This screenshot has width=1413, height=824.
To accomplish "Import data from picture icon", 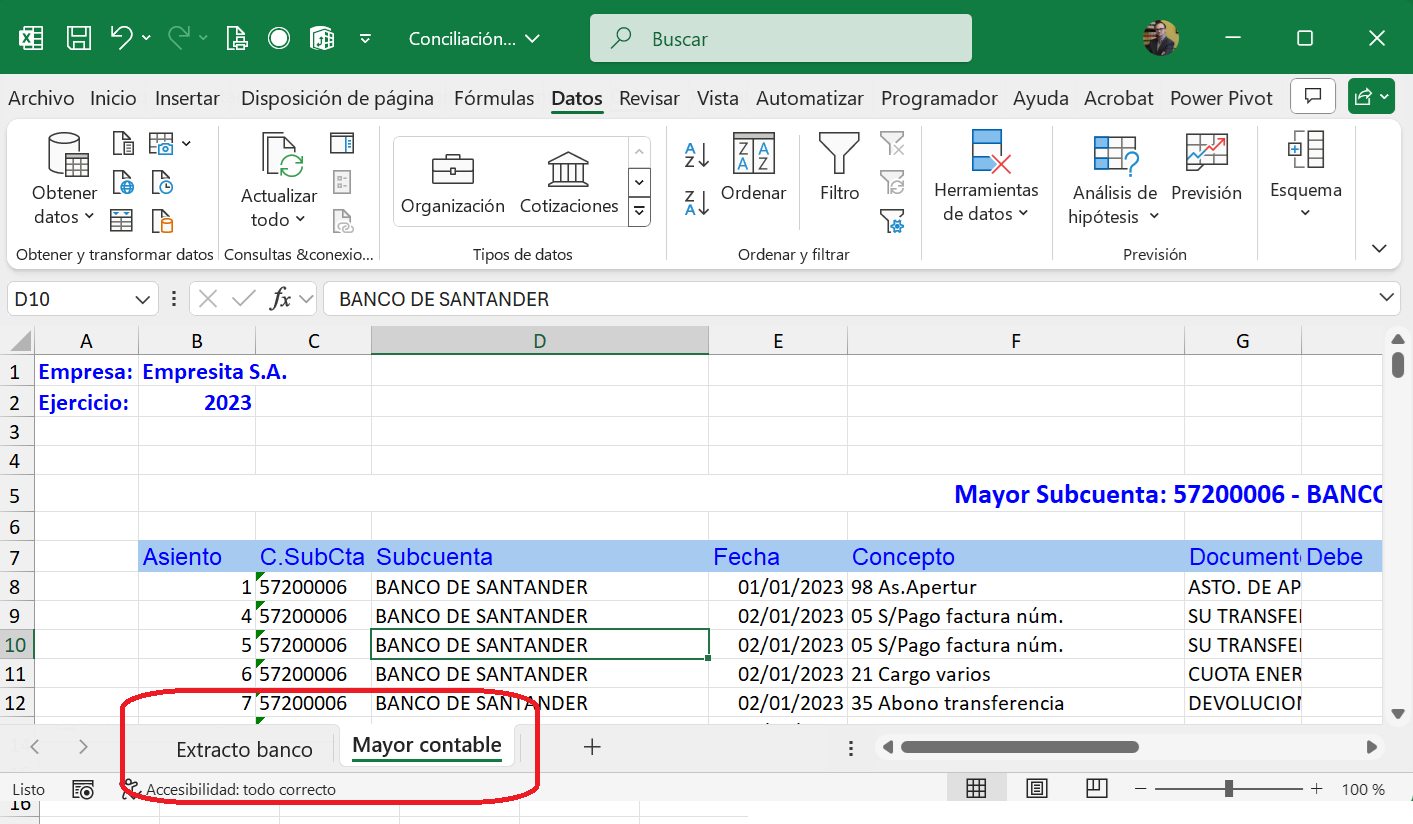I will [x=161, y=143].
